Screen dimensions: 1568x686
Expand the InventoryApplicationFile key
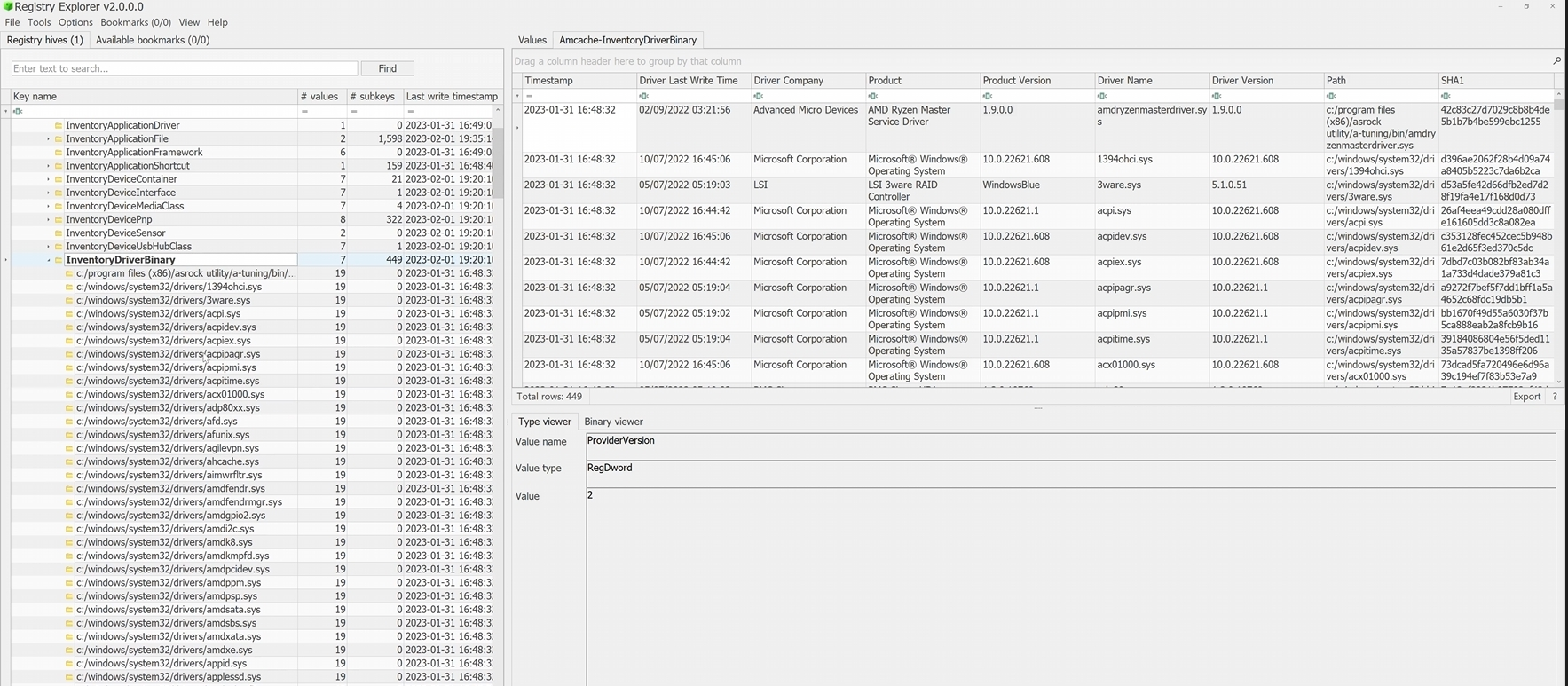48,139
